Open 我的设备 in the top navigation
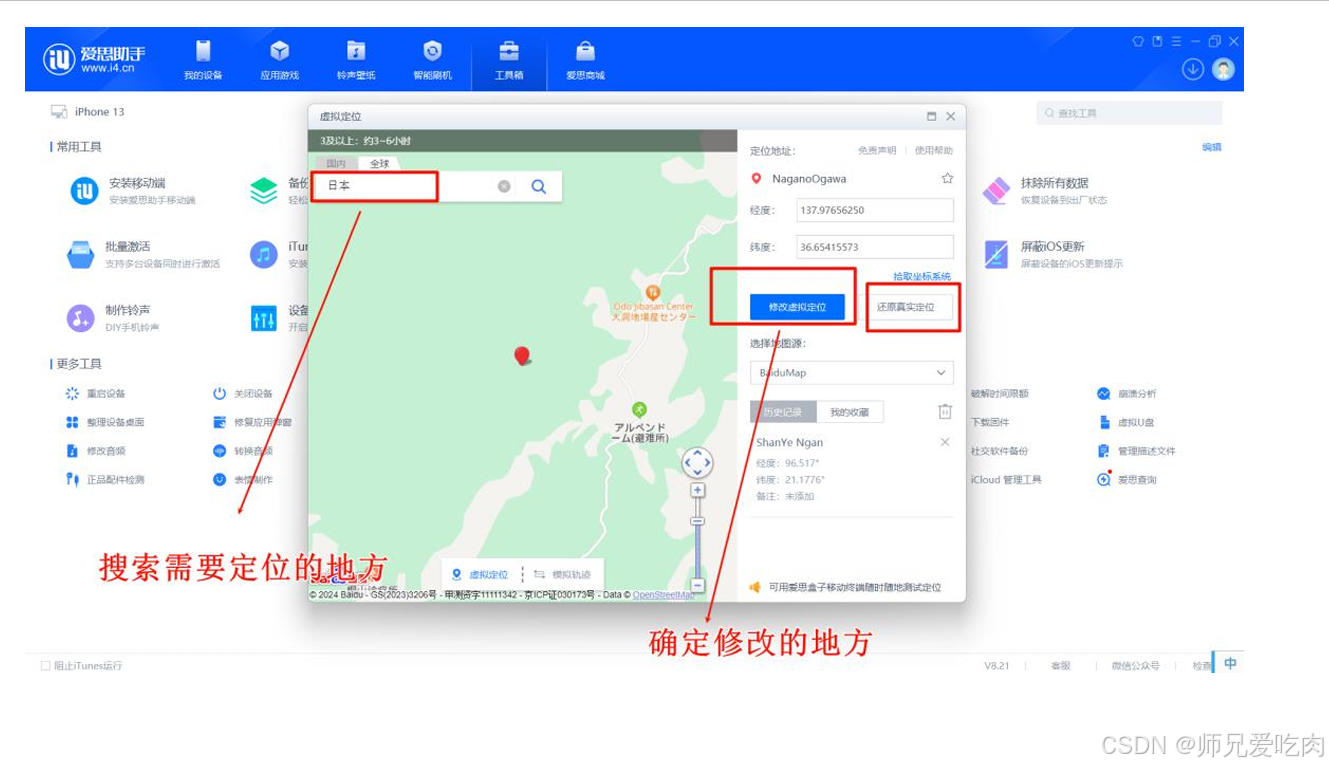 click(x=203, y=60)
